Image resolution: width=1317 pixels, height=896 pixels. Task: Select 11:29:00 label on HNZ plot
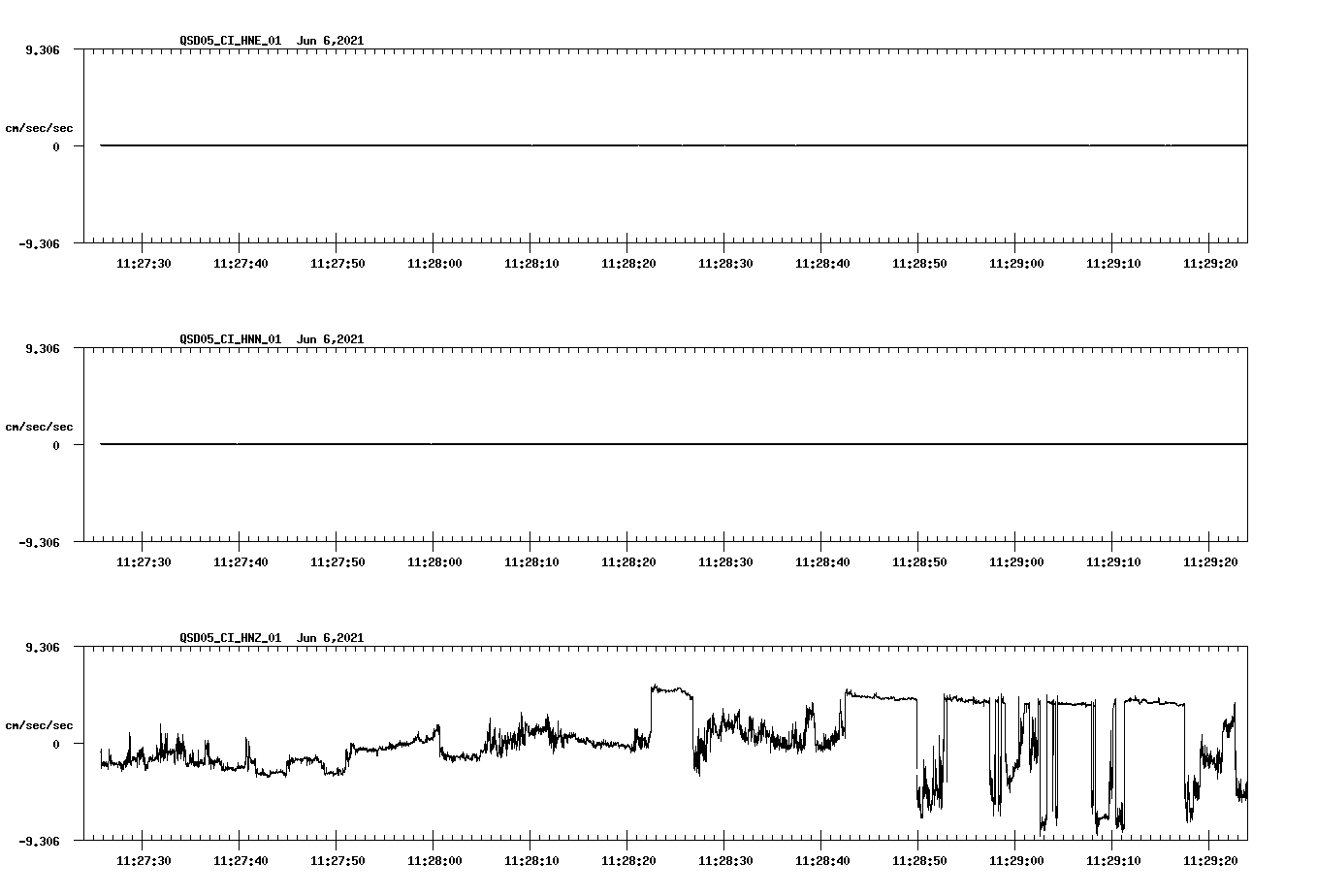pos(1016,861)
